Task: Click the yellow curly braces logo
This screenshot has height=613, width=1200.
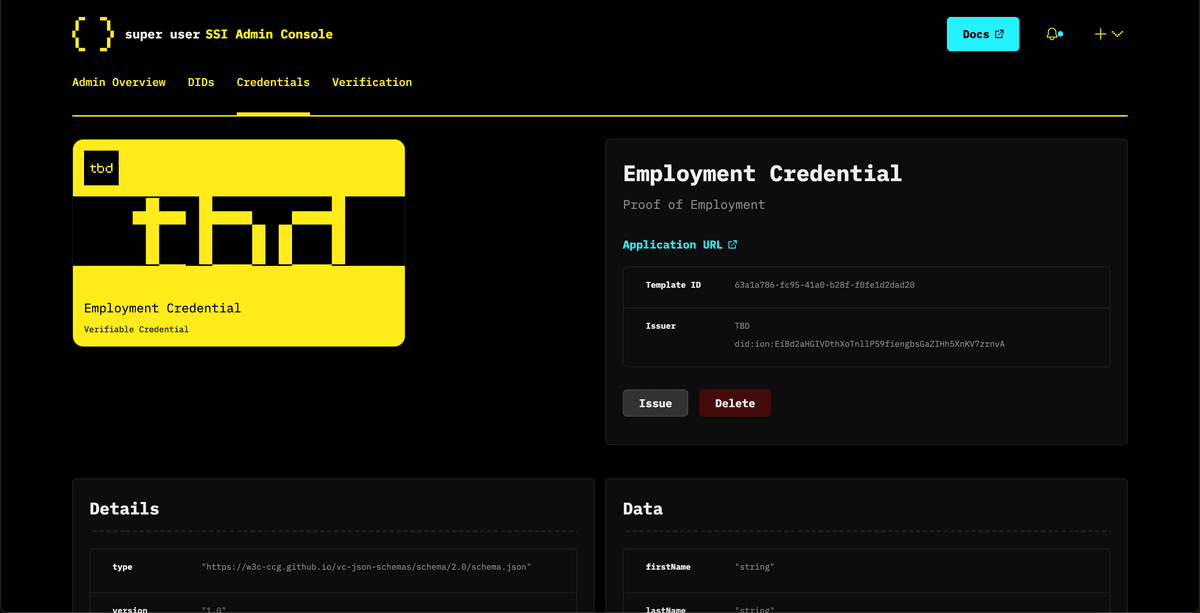Action: tap(93, 33)
